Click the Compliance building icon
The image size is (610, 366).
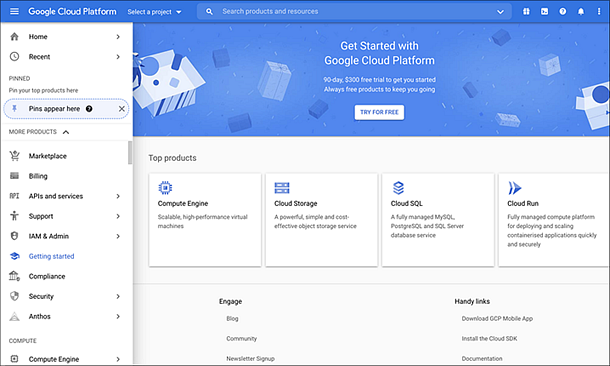[14, 276]
